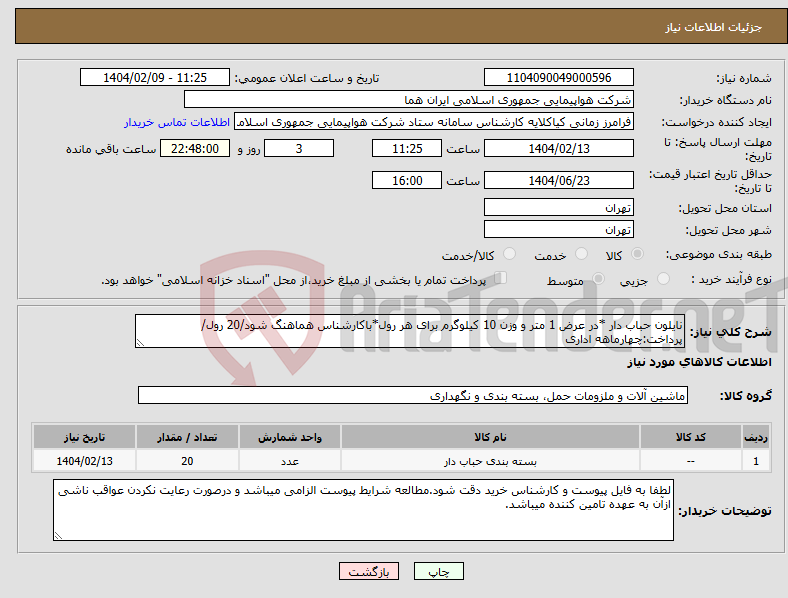Click the تاریخ نیاز column header
This screenshot has width=788, height=598.
pos(84,437)
